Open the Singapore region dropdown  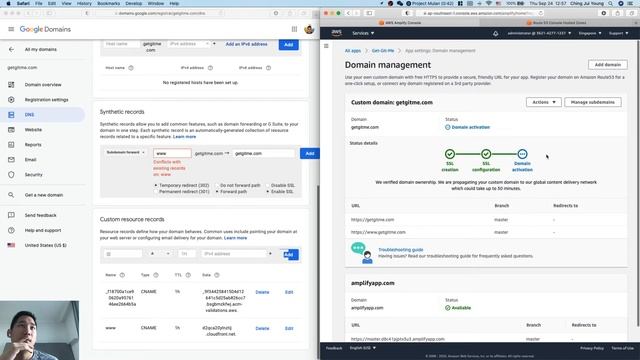point(590,33)
